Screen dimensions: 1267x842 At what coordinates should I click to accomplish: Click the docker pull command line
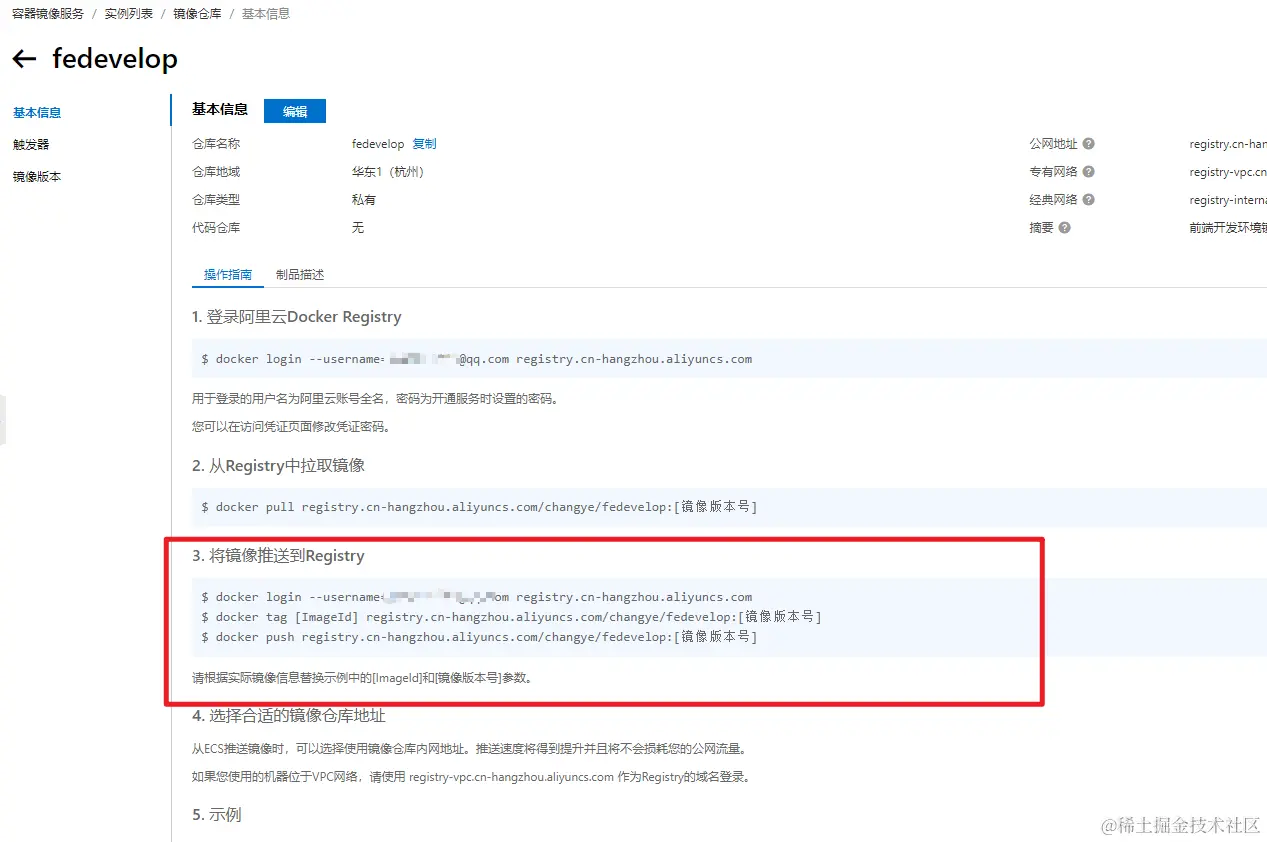(x=479, y=507)
